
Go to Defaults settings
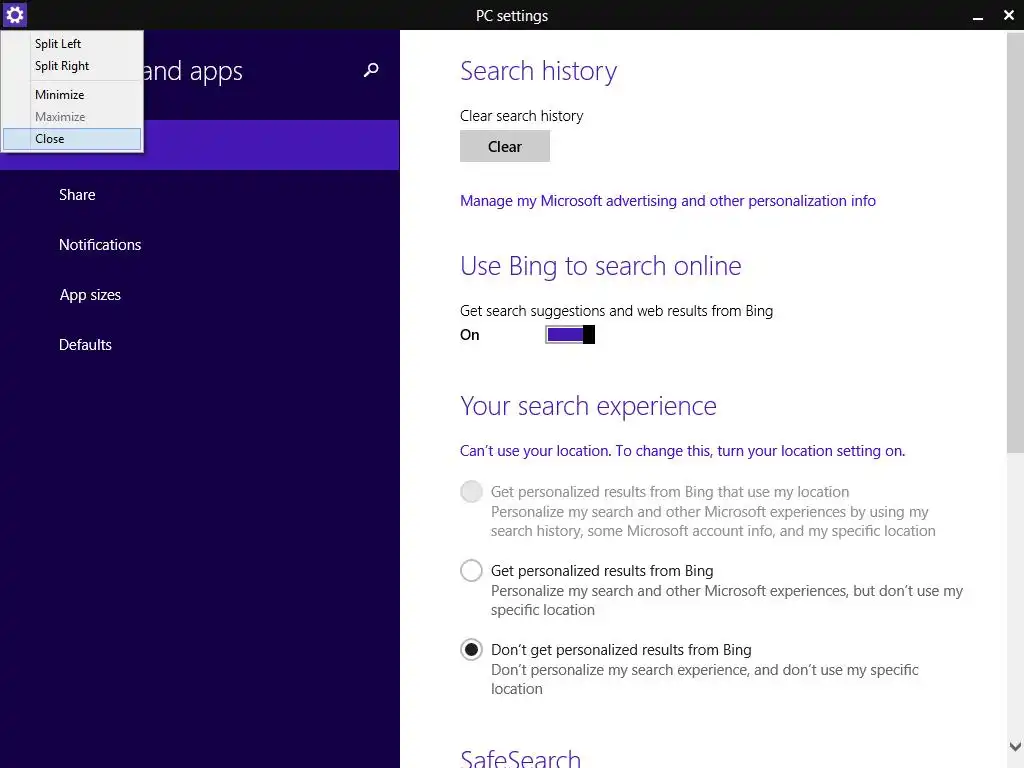point(86,345)
